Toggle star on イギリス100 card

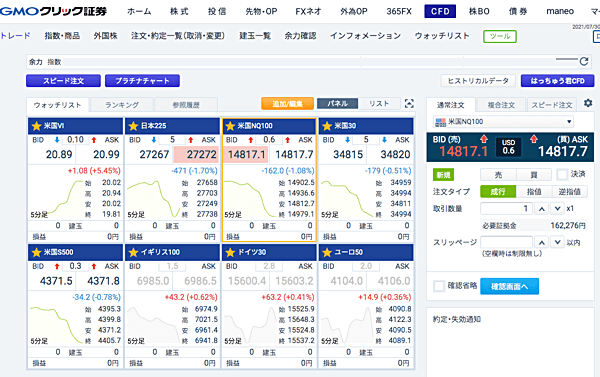click(133, 252)
